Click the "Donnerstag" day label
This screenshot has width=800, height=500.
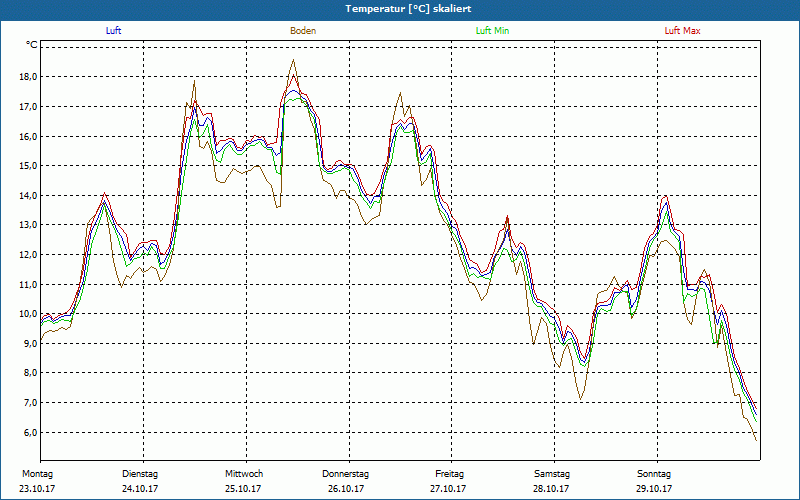coord(345,474)
